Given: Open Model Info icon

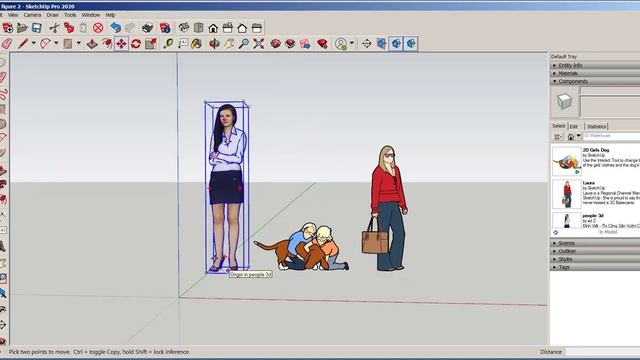Looking at the screenshot, I should (x=165, y=28).
